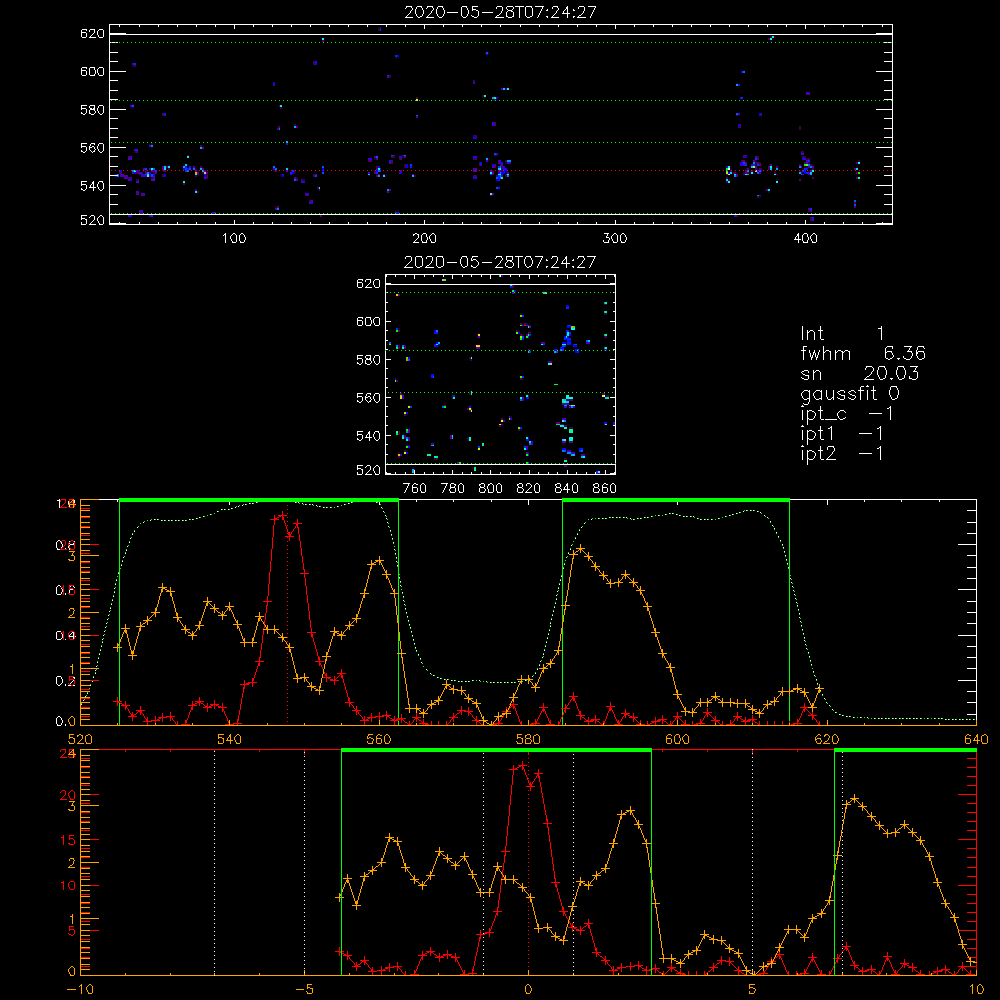Image resolution: width=1000 pixels, height=1000 pixels.
Task: Click the red 15 y-axis label of bottom plot
Action: click(68, 840)
